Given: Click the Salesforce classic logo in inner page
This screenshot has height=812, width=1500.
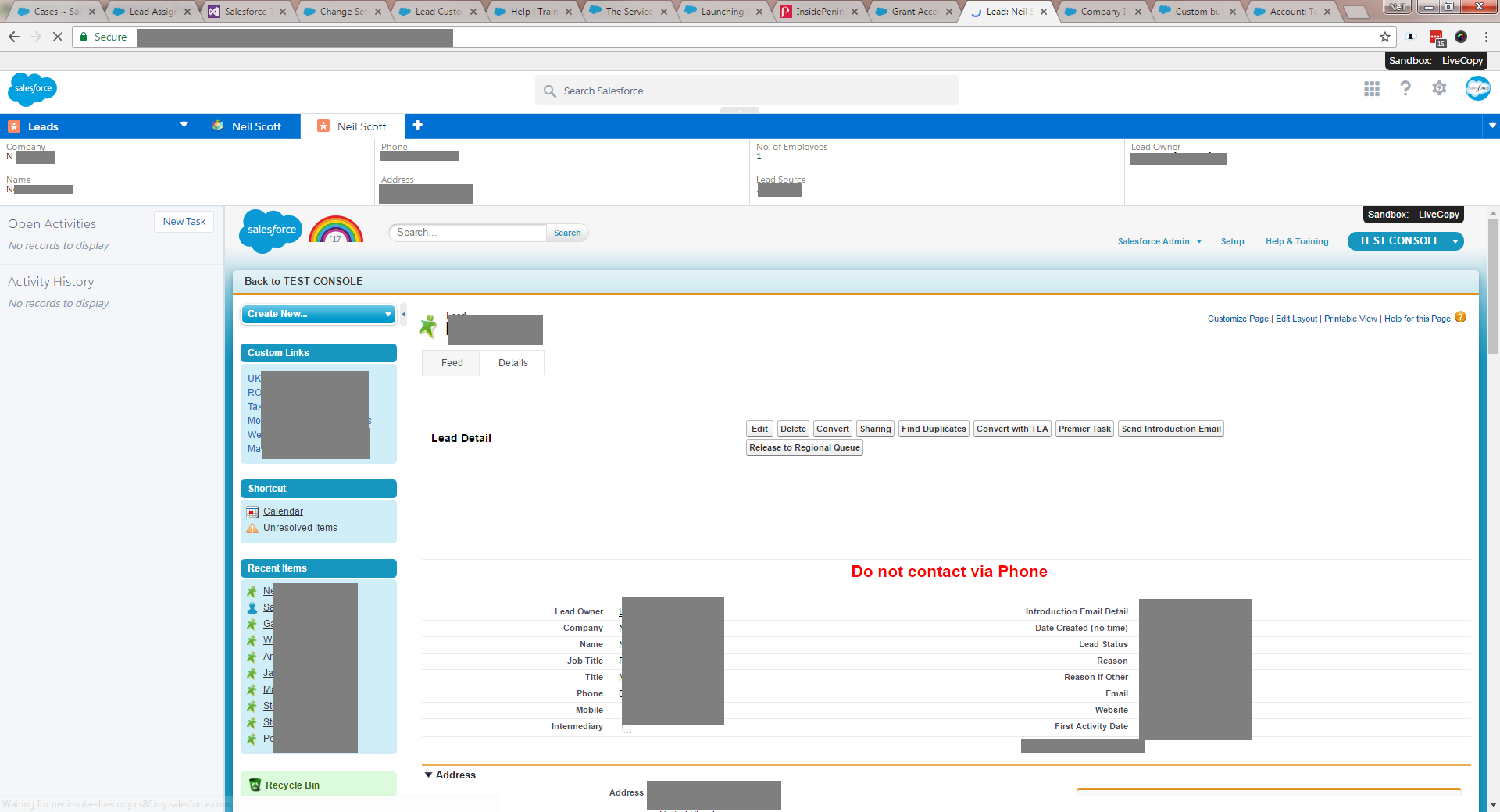Looking at the screenshot, I should [x=270, y=231].
